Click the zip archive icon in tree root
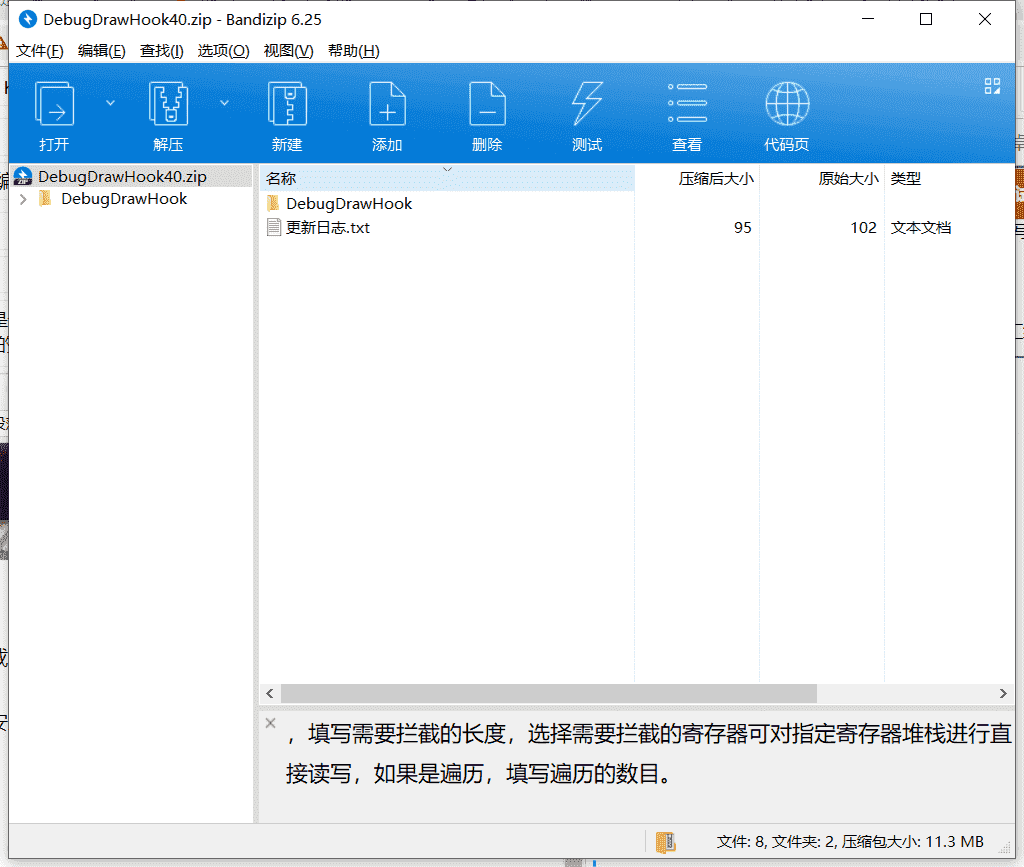This screenshot has height=867, width=1024. pyautogui.click(x=23, y=176)
